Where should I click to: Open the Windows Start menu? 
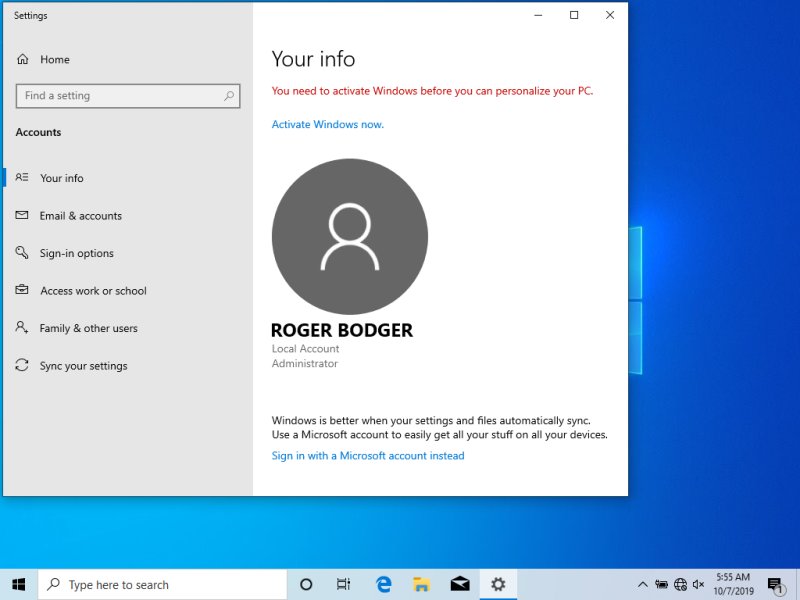(x=18, y=584)
